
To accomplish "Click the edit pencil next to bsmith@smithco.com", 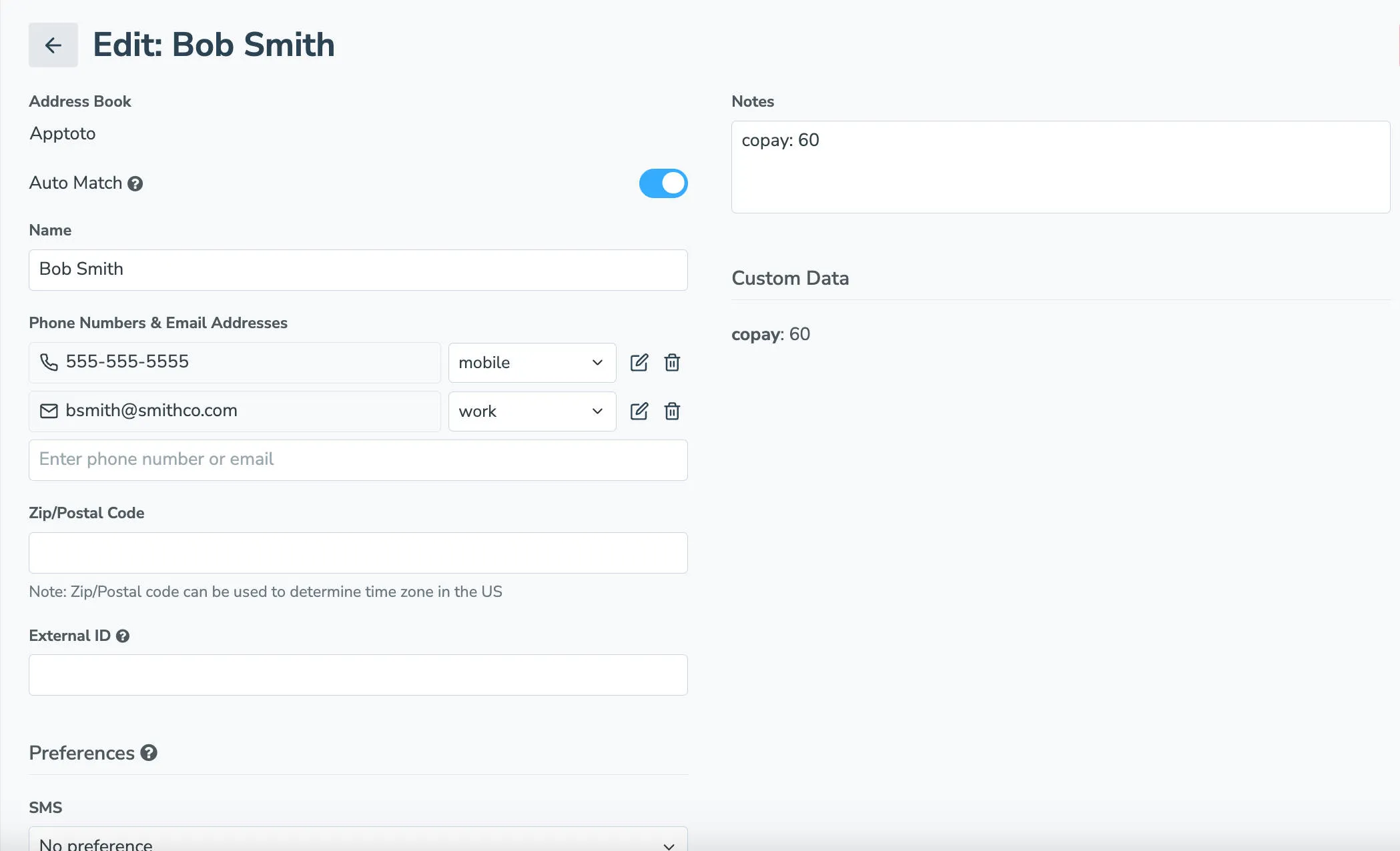I will [639, 411].
